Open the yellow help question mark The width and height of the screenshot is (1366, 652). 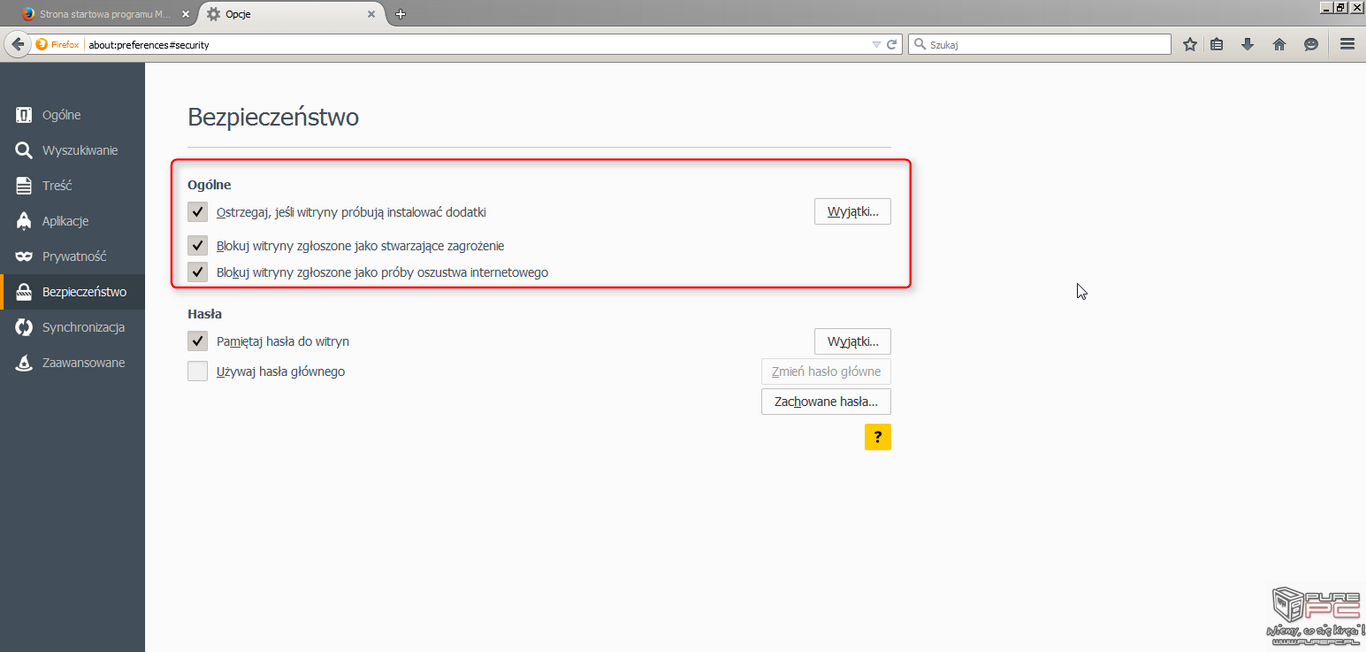[x=877, y=437]
